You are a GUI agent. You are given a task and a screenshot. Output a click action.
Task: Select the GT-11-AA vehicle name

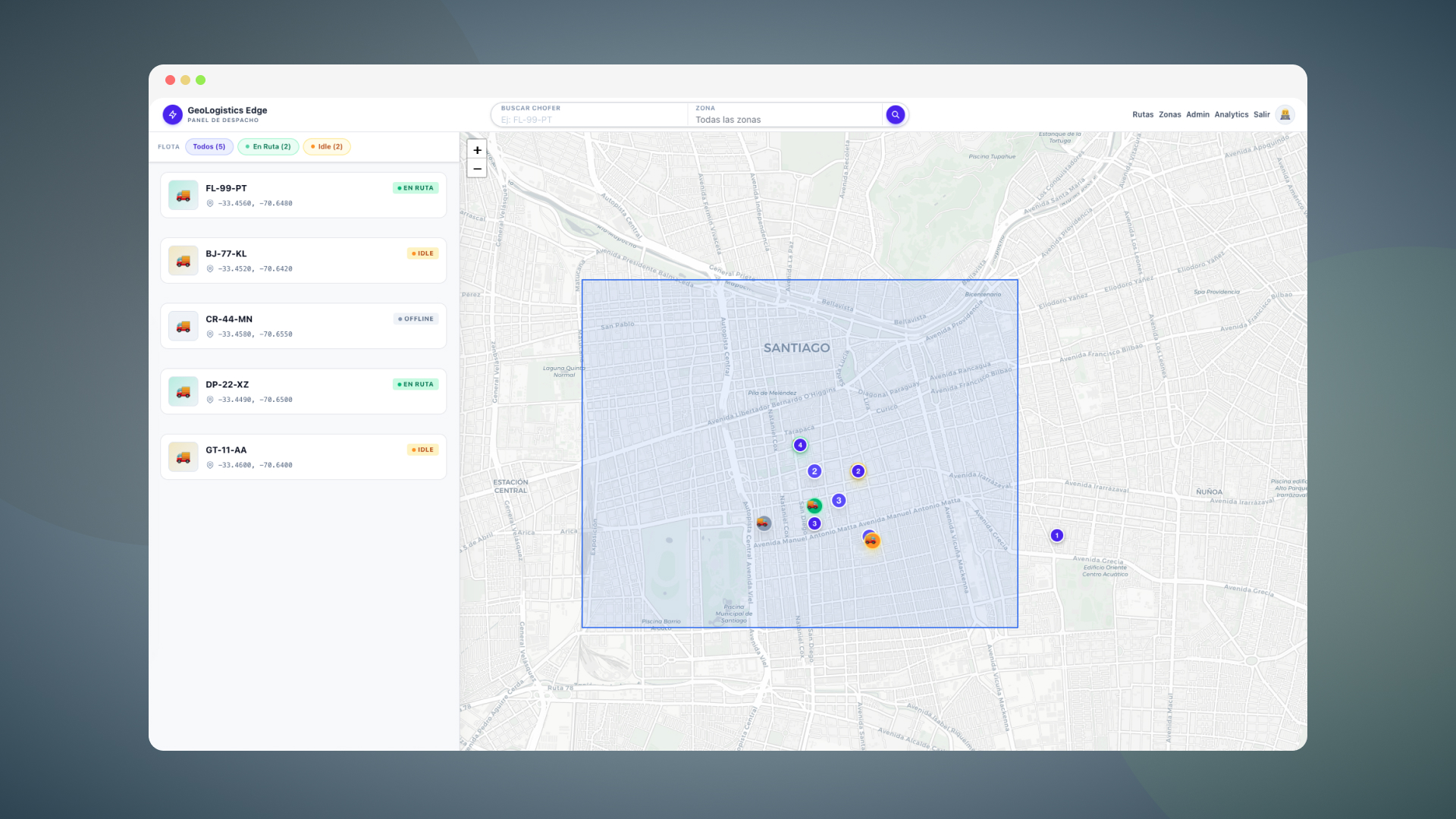226,450
